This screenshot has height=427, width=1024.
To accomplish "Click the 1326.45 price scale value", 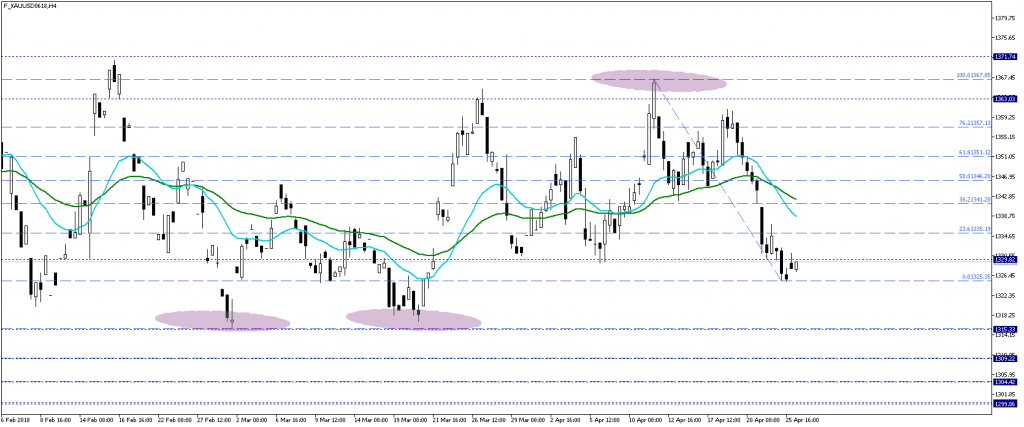I will click(1006, 276).
